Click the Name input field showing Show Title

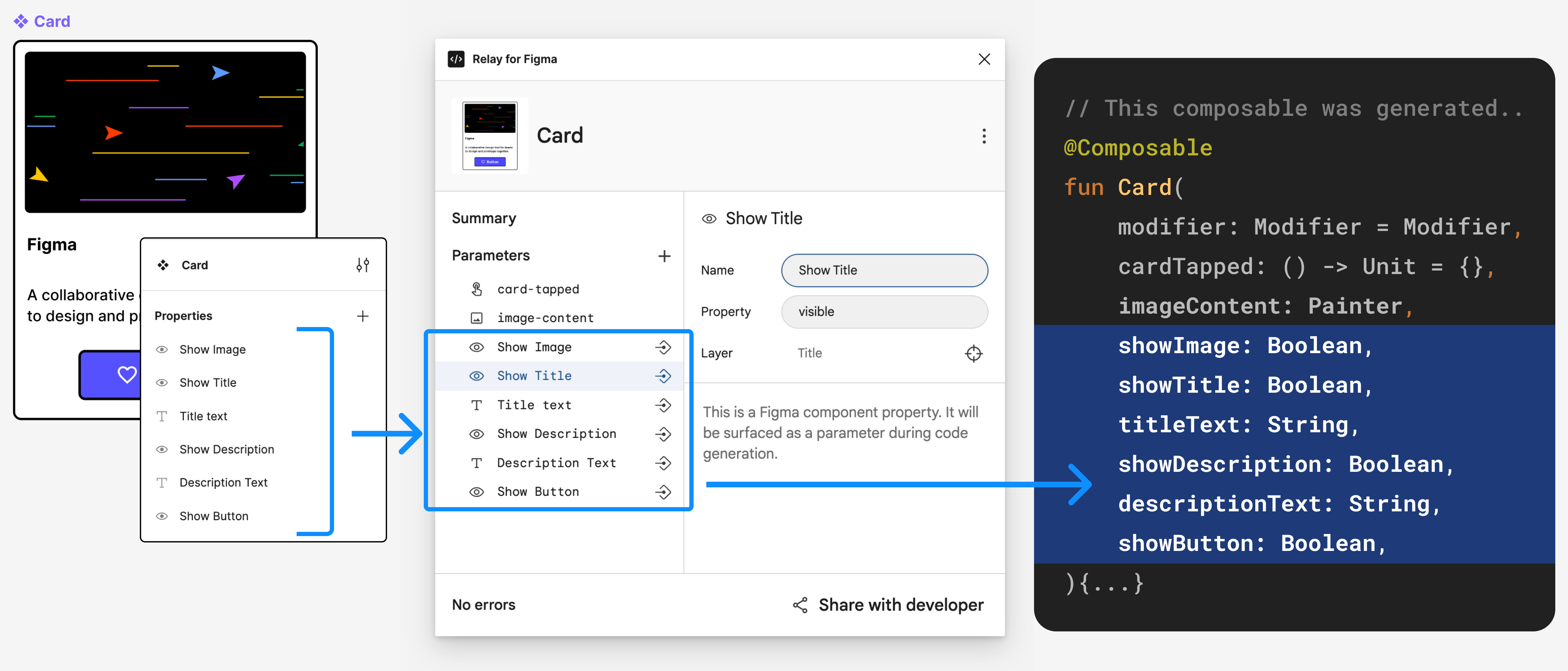[x=883, y=270]
